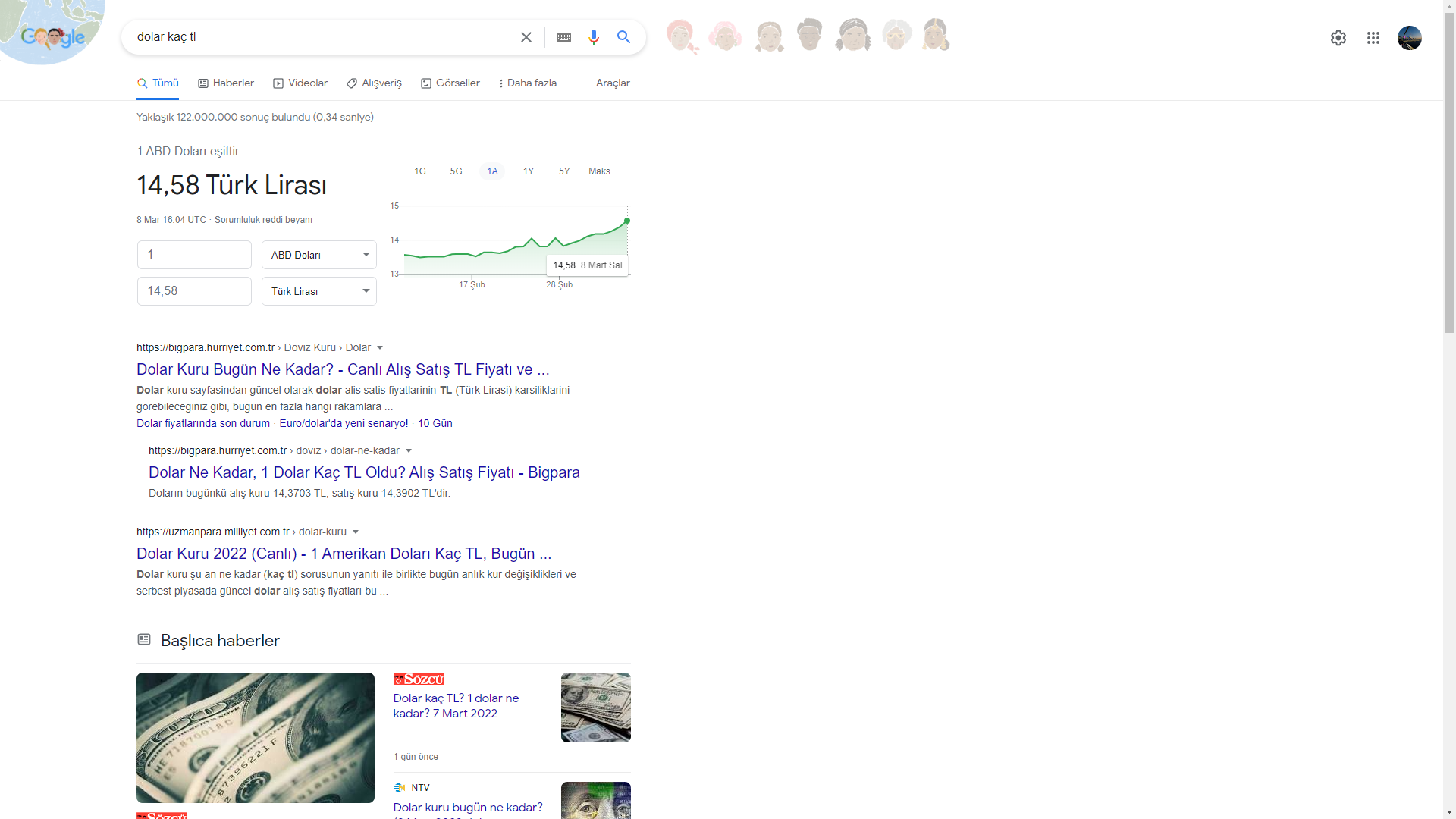Open the ABD Doları currency dropdown
The width and height of the screenshot is (1456, 819).
(318, 254)
